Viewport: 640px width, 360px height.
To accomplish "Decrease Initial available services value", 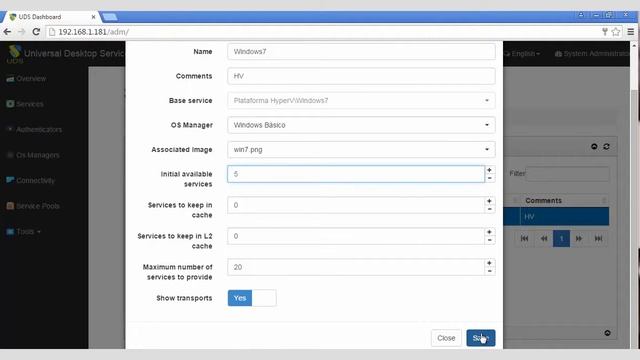I will coord(490,178).
